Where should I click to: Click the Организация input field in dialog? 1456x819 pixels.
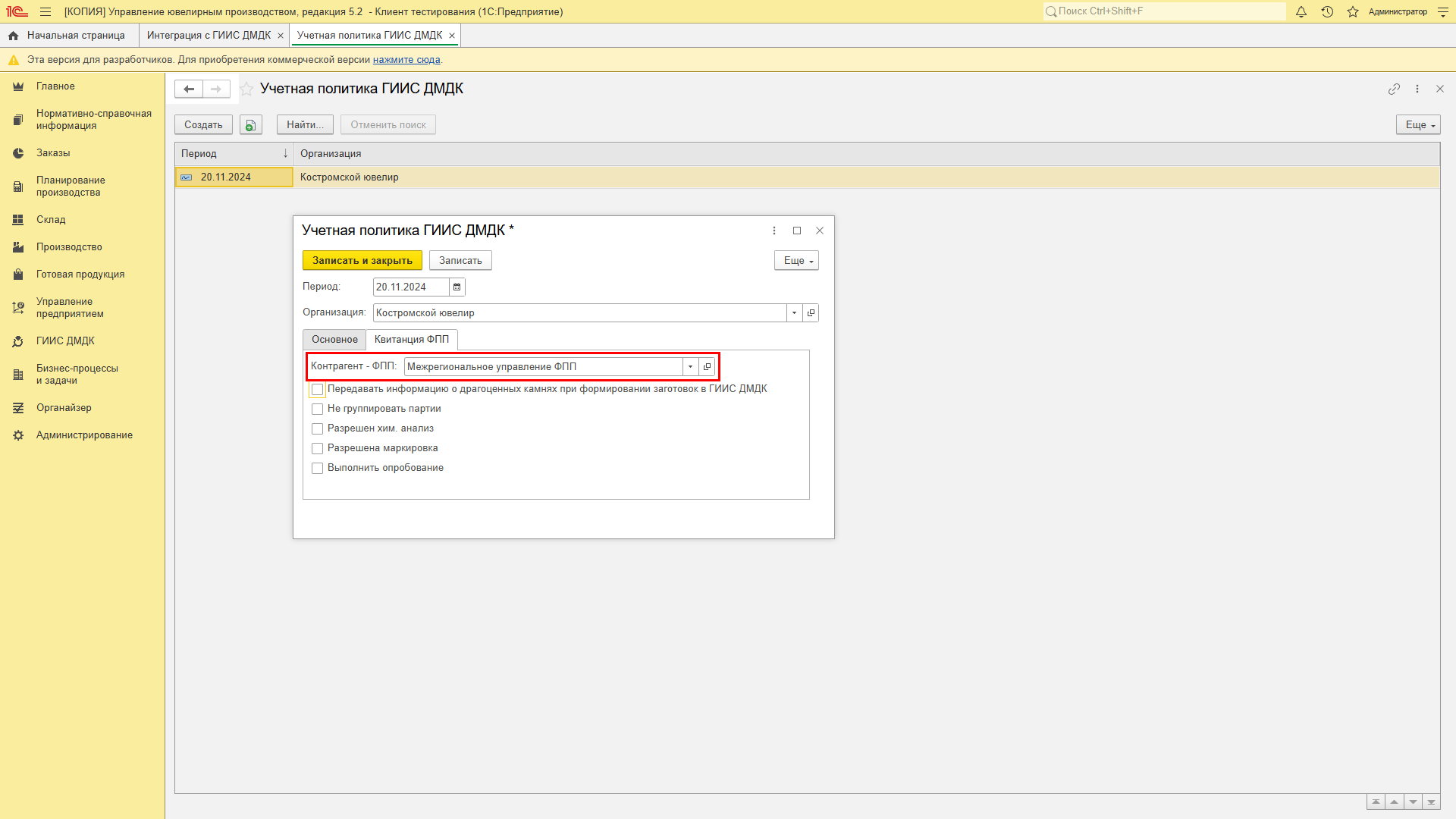pos(580,312)
